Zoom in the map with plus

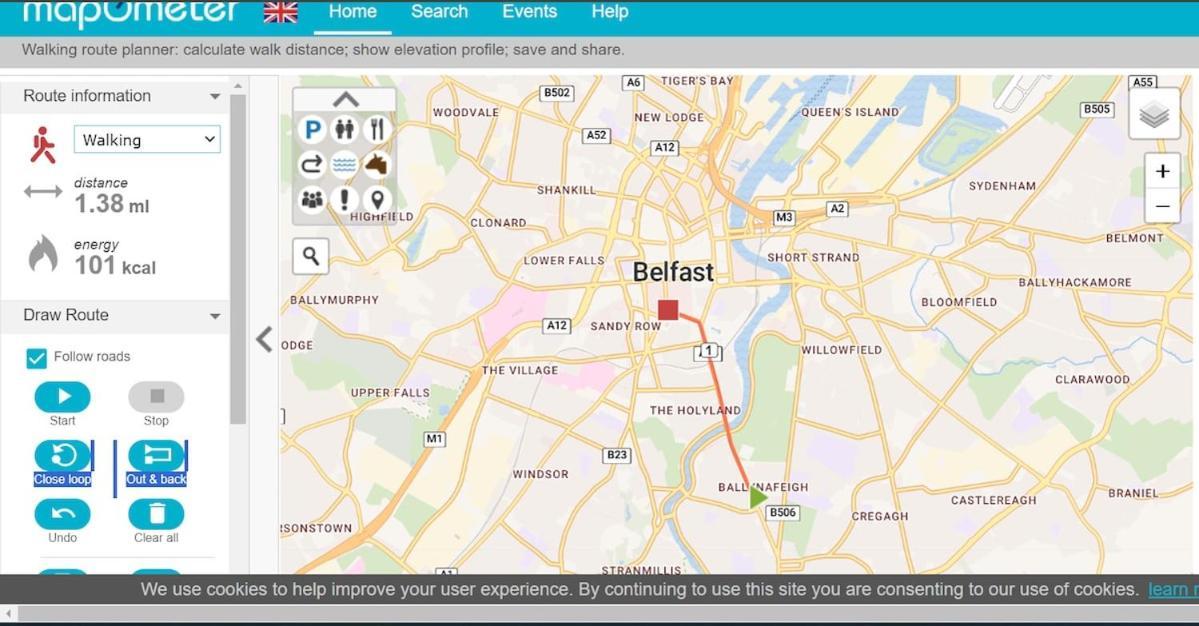tap(1162, 171)
